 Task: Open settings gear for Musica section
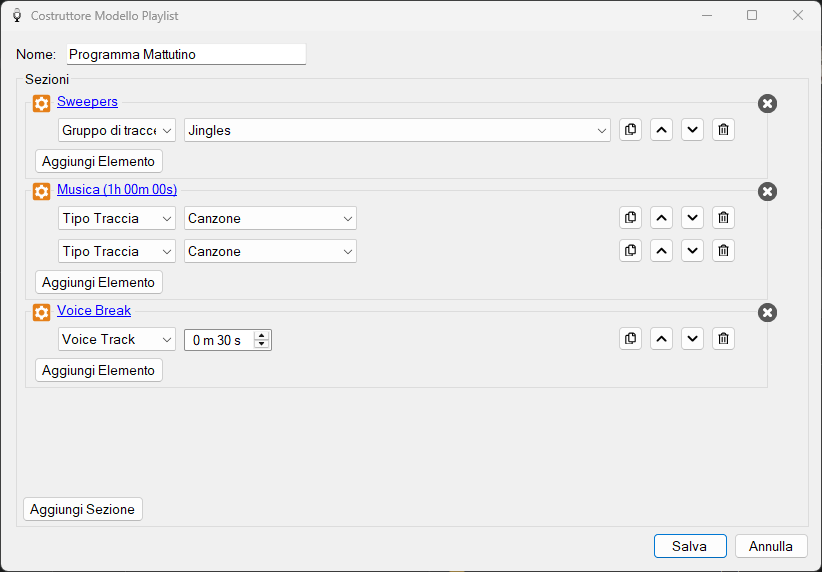[x=41, y=191]
